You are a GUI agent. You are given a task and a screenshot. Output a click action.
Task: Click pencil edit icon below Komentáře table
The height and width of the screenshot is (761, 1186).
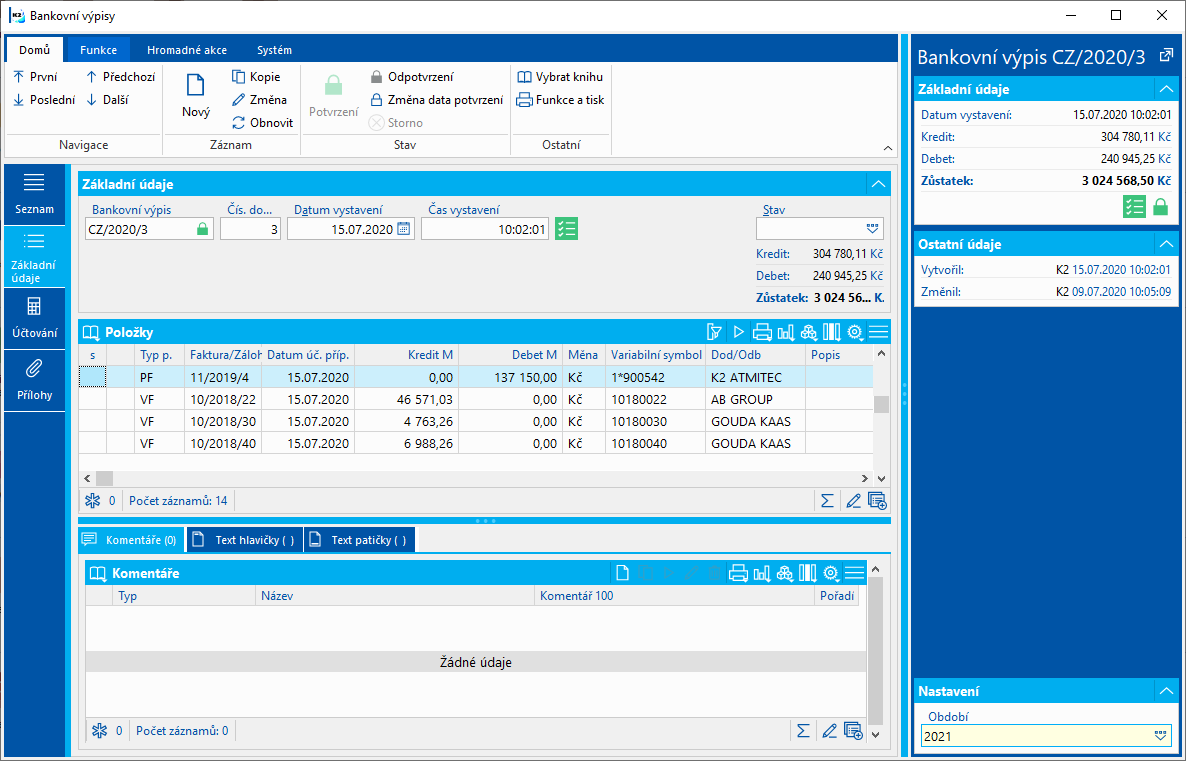tap(829, 731)
